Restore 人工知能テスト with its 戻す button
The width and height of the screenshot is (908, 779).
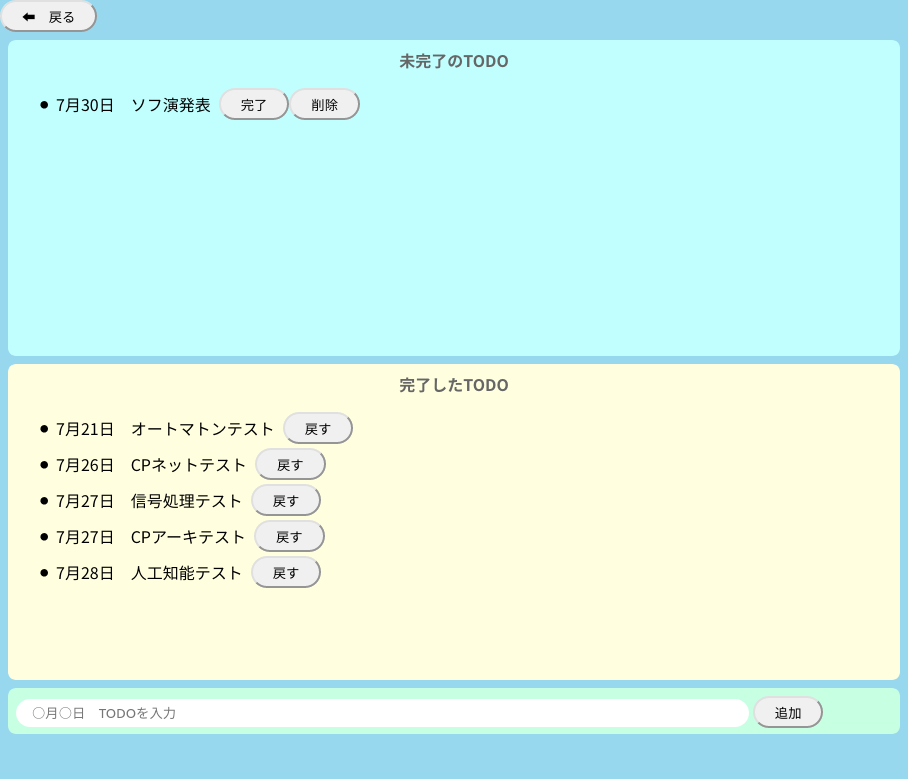tap(285, 572)
